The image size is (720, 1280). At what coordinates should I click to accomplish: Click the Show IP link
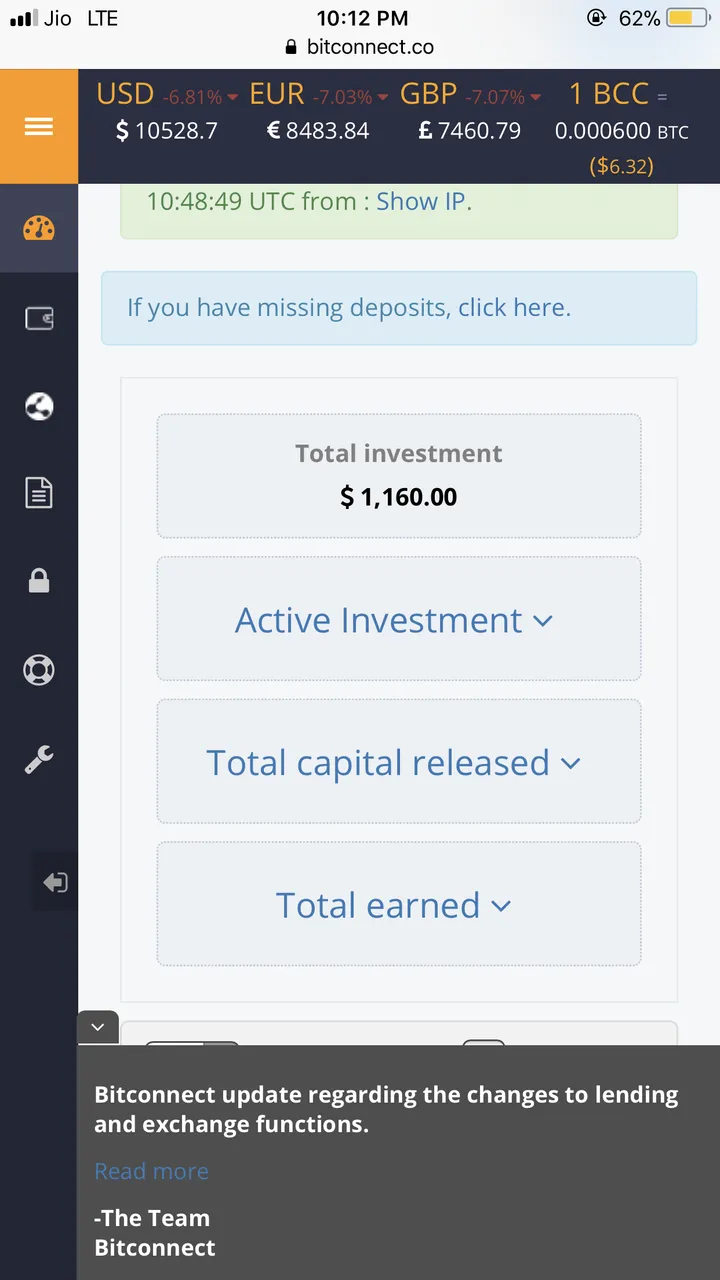(x=421, y=201)
